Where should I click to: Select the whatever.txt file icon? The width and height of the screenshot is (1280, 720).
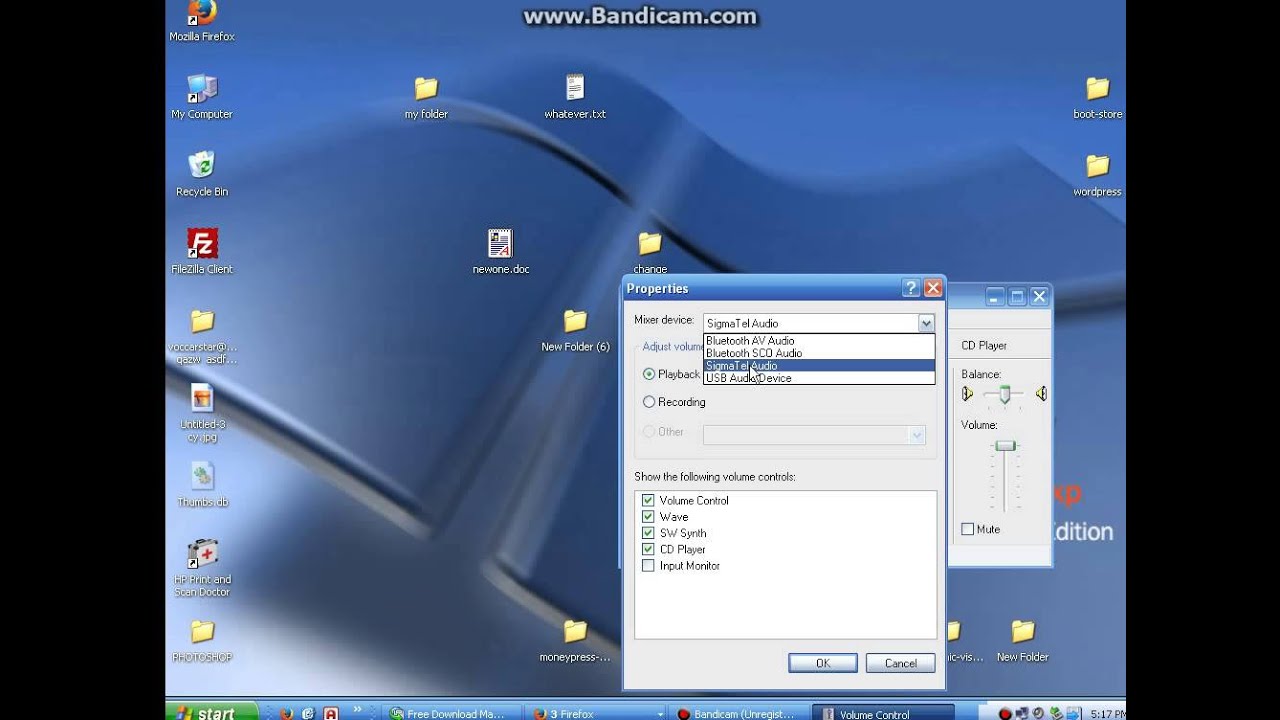tap(575, 97)
